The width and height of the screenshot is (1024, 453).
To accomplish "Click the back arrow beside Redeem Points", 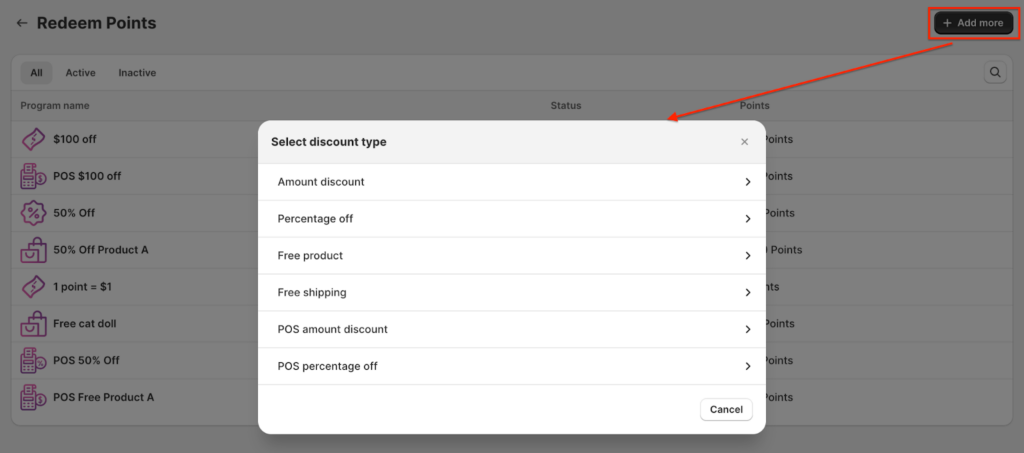I will coord(22,23).
